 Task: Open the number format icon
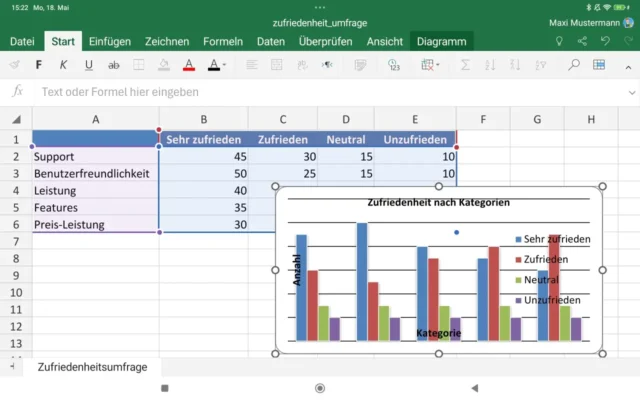(393, 65)
